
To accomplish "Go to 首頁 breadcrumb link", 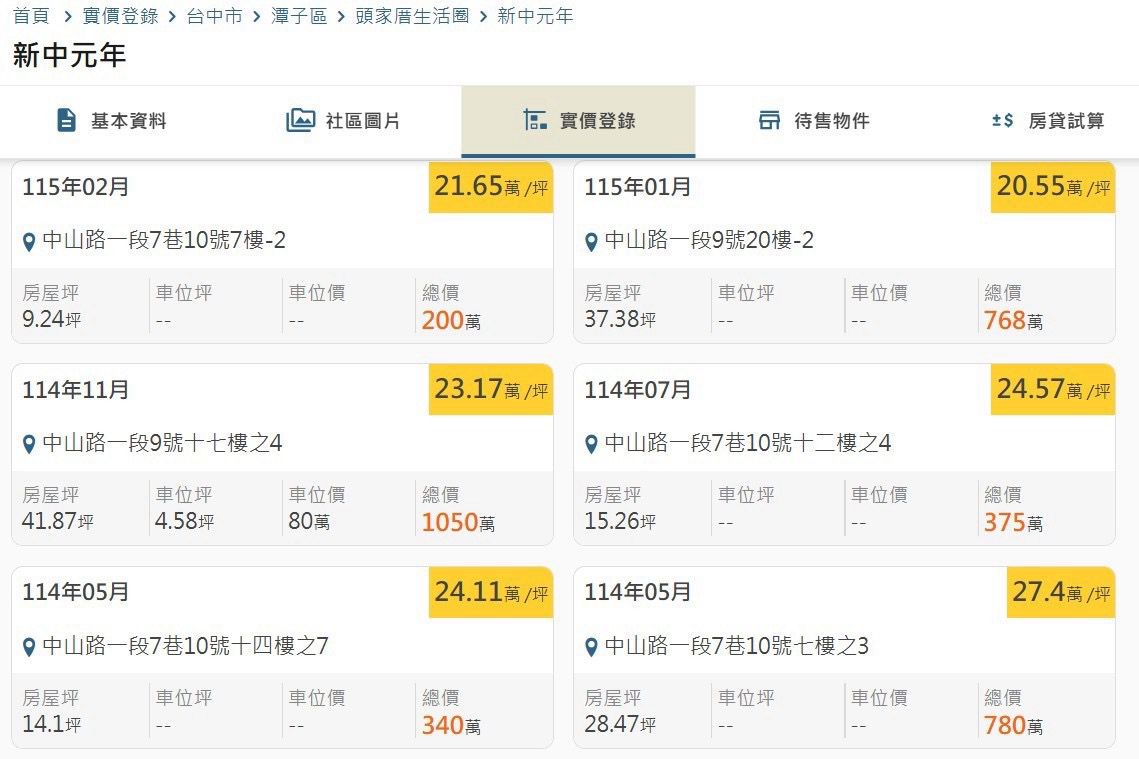I will pos(31,17).
